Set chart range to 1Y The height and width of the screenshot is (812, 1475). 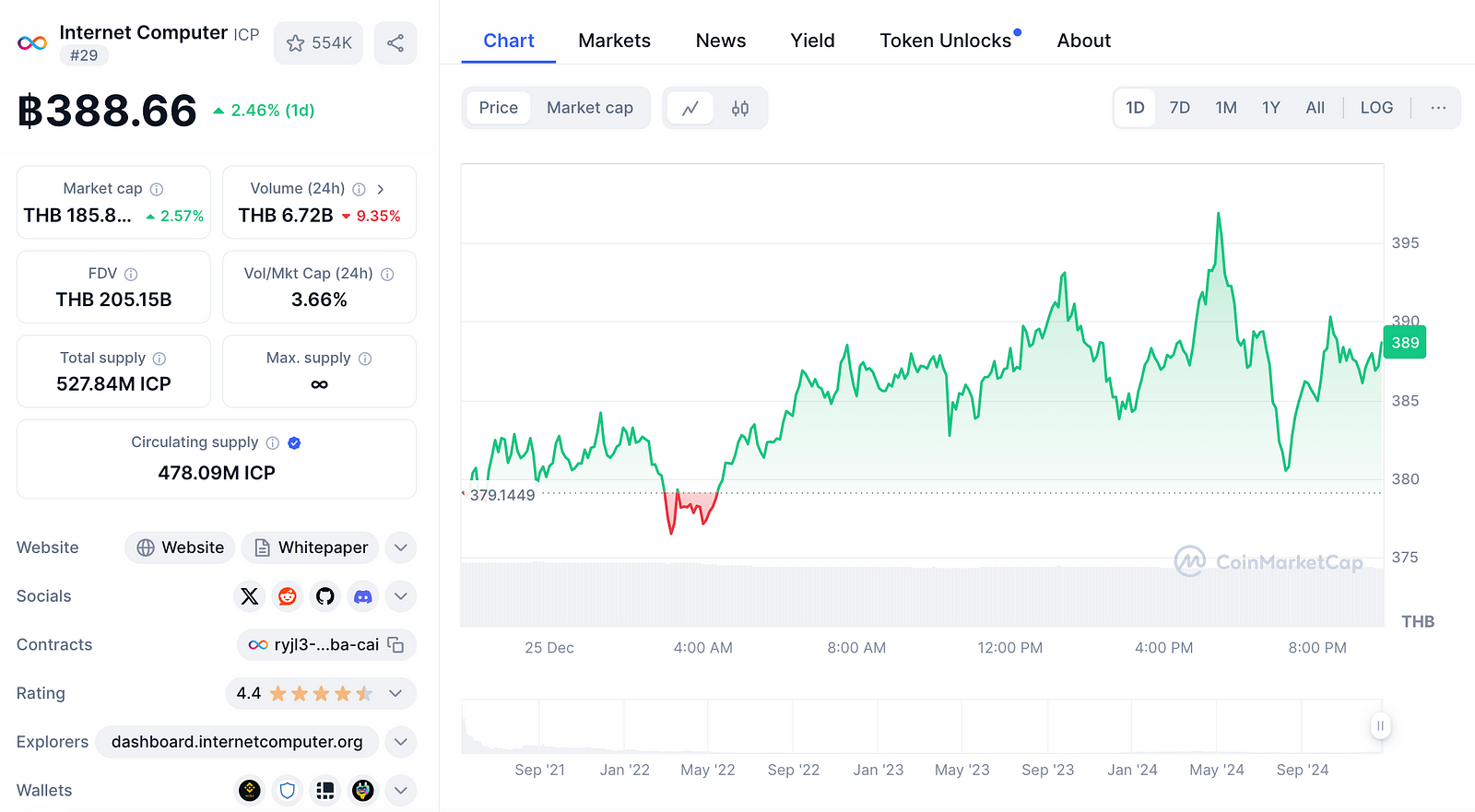click(1271, 108)
